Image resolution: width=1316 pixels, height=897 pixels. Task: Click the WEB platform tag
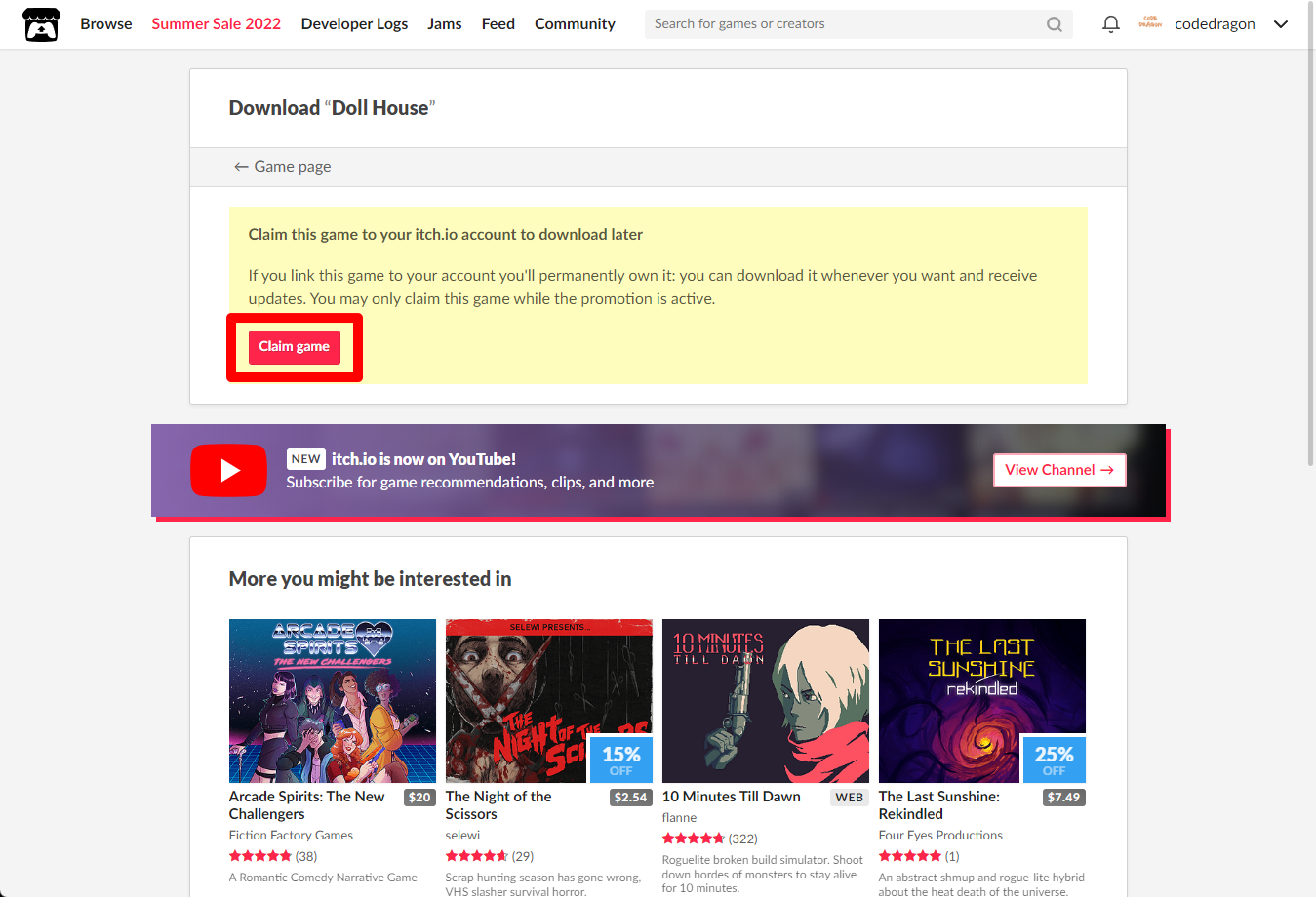[850, 798]
